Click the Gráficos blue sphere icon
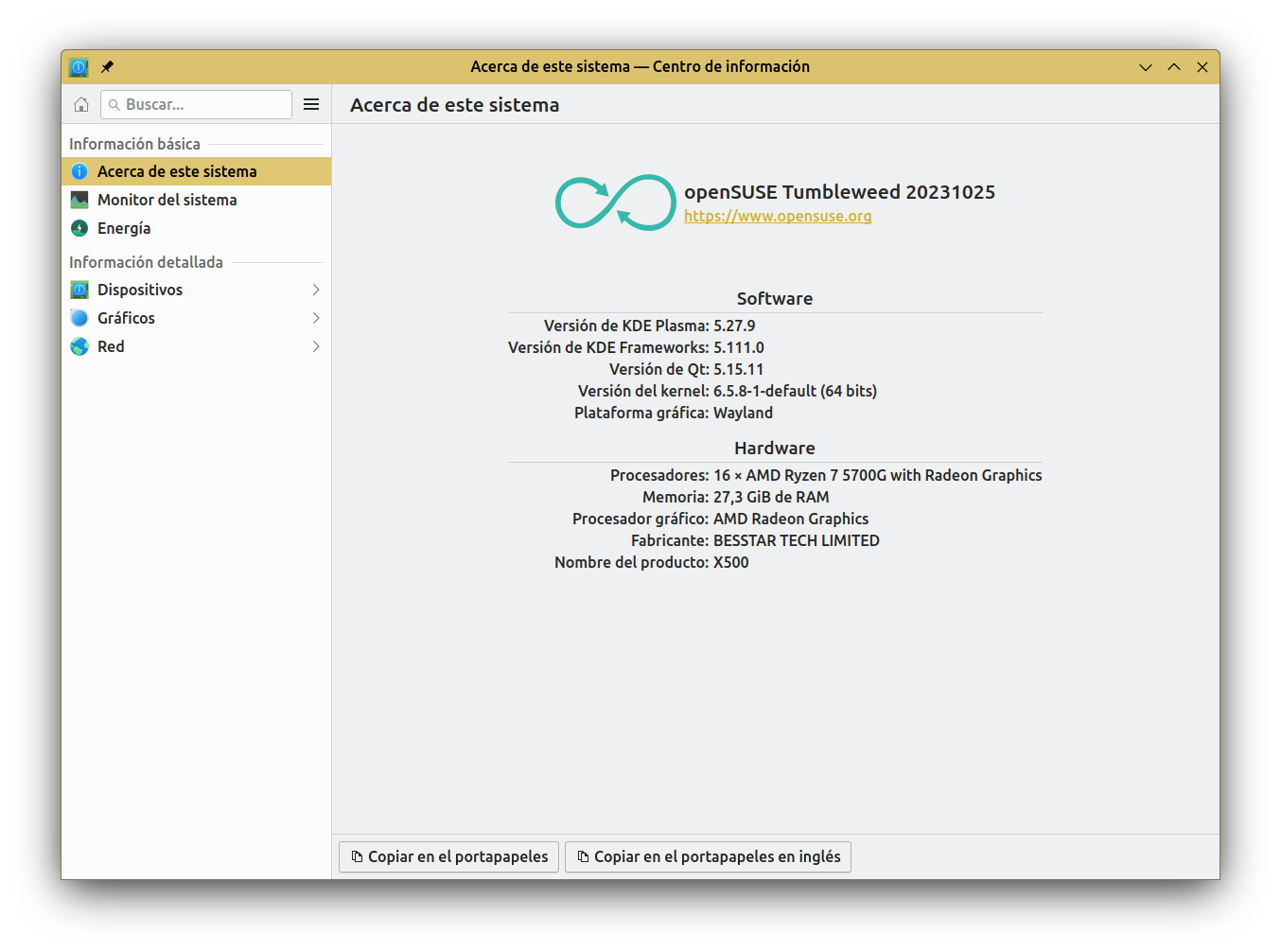This screenshot has width=1281, height=952. [x=79, y=318]
